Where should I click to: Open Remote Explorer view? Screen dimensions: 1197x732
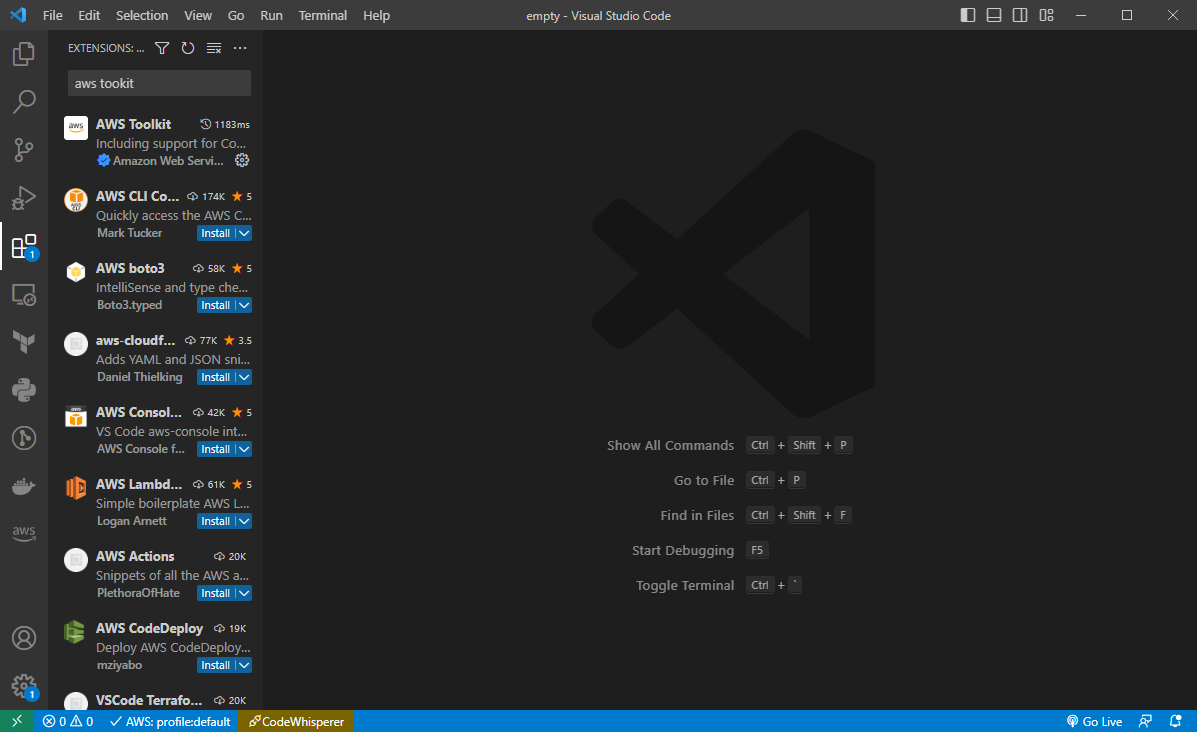pos(24,295)
